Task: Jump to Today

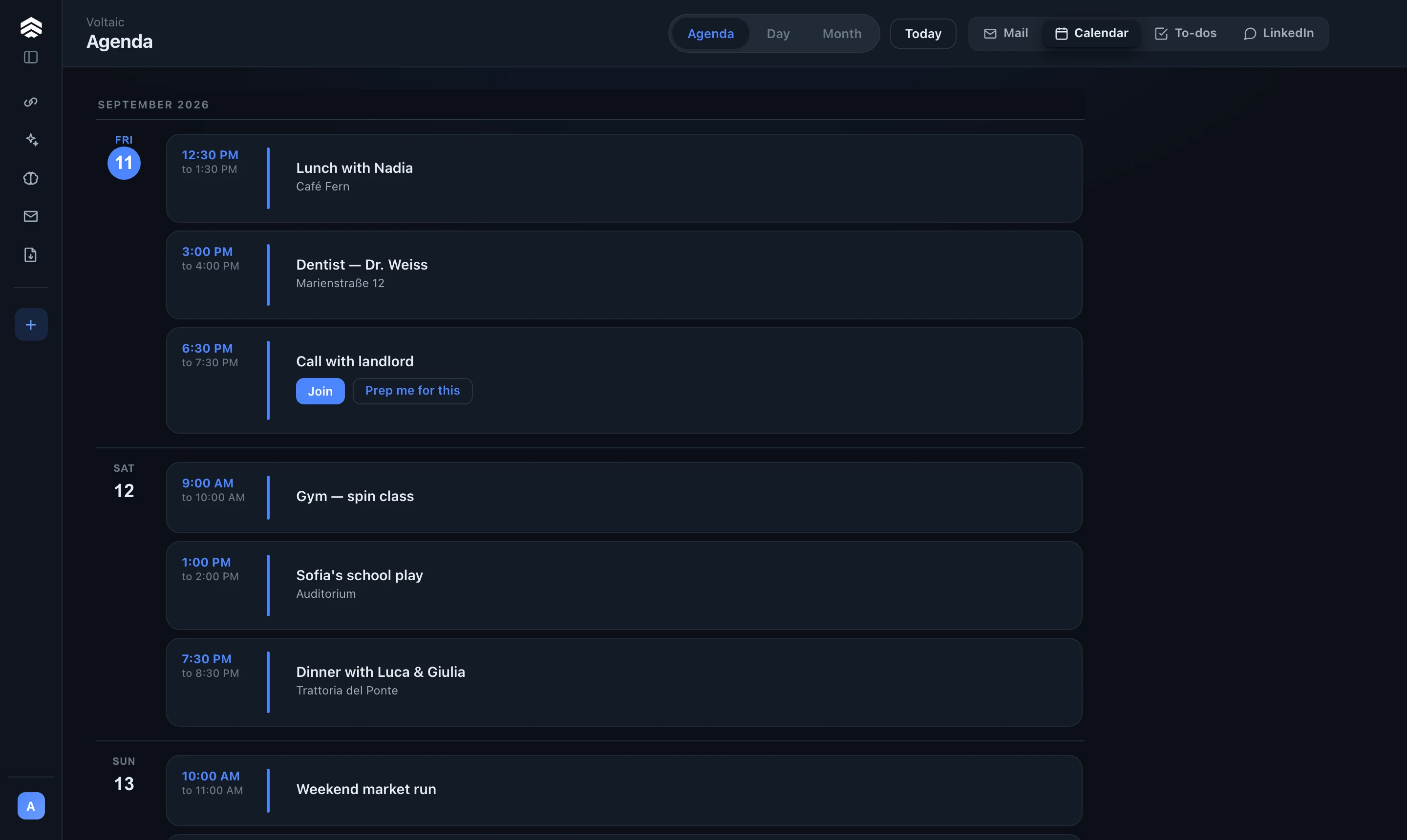Action: click(923, 33)
